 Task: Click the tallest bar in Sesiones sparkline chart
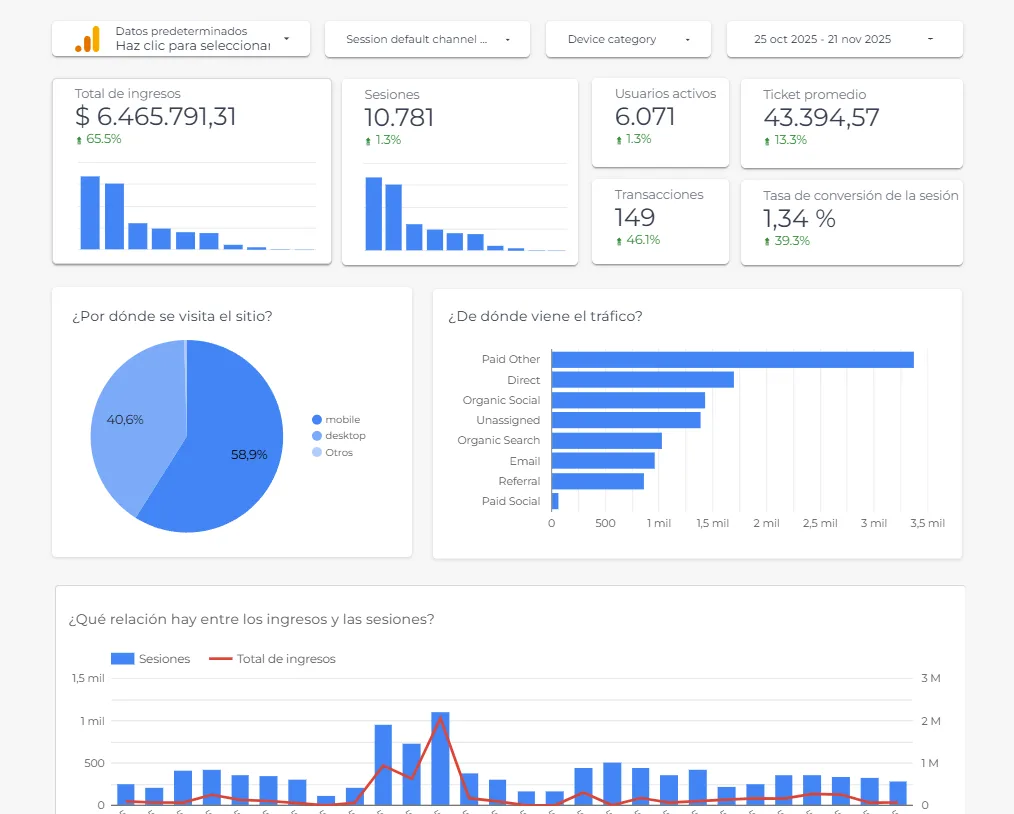pyautogui.click(x=374, y=214)
